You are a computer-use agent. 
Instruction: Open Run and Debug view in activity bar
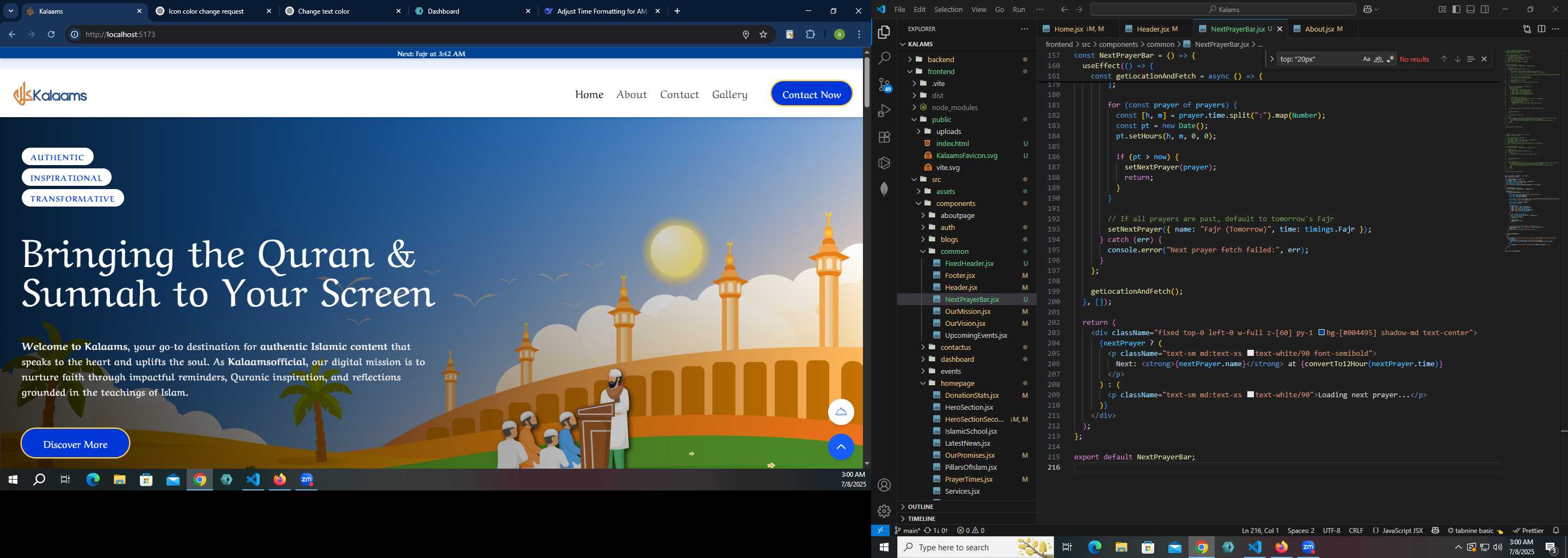884,111
